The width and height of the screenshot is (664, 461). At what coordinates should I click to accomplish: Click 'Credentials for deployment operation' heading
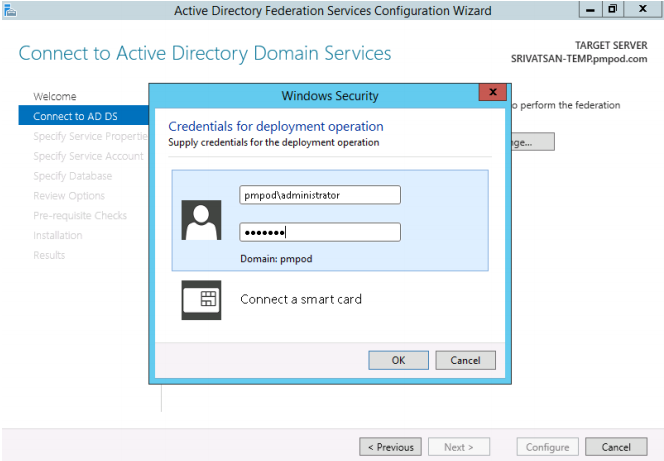(276, 126)
